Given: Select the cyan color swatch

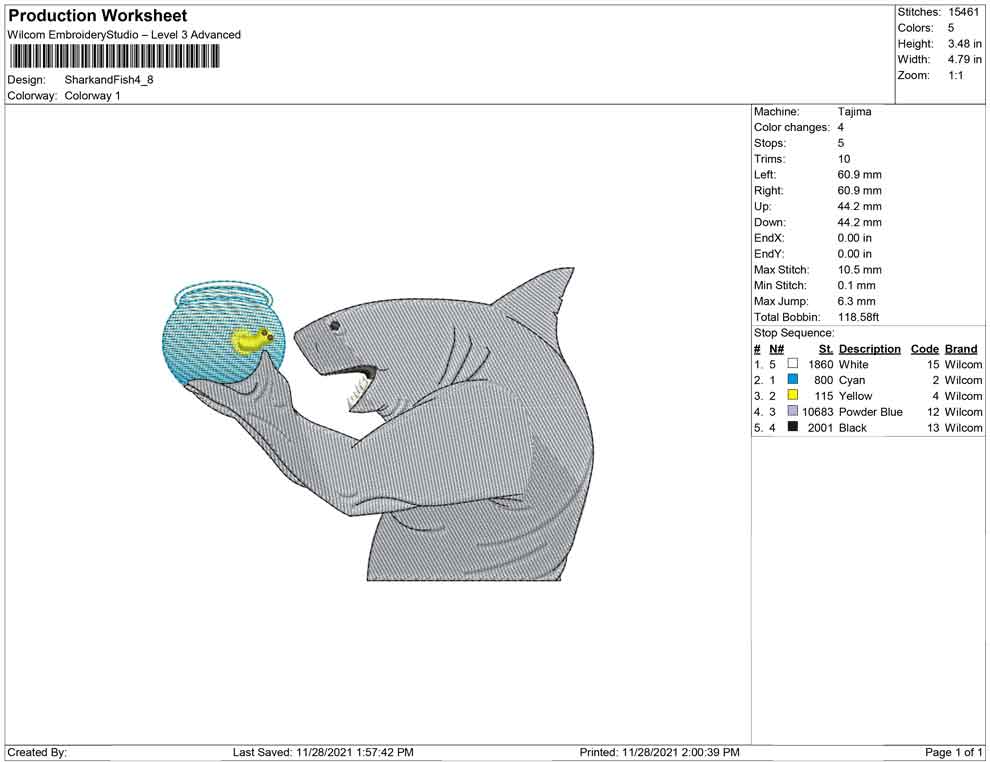Looking at the screenshot, I should coord(793,381).
